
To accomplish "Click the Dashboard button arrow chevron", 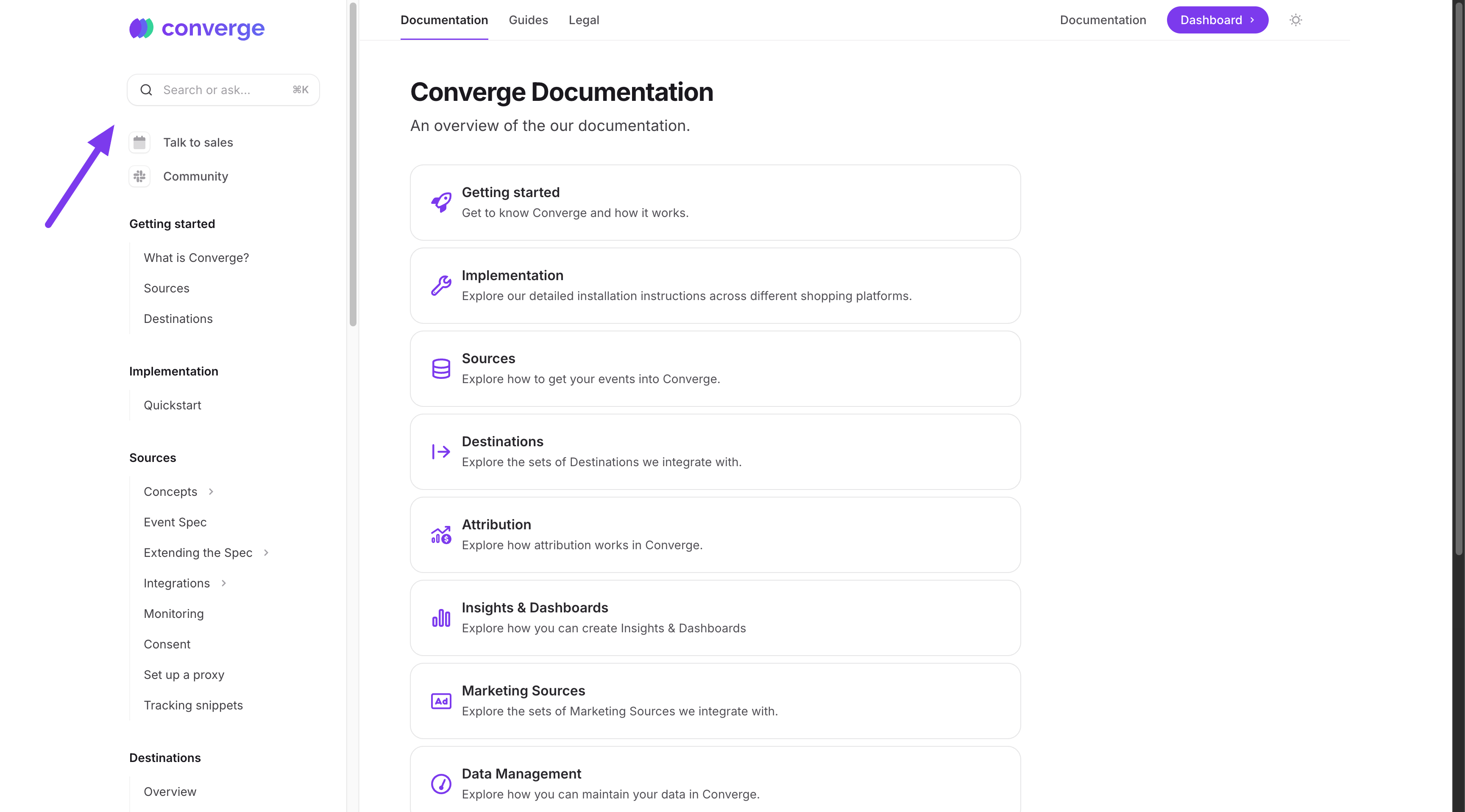I will pos(1252,20).
